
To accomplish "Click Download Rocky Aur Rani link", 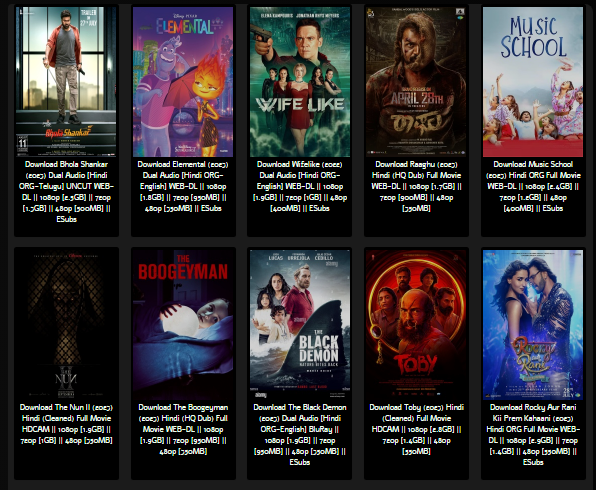I will click(x=533, y=435).
